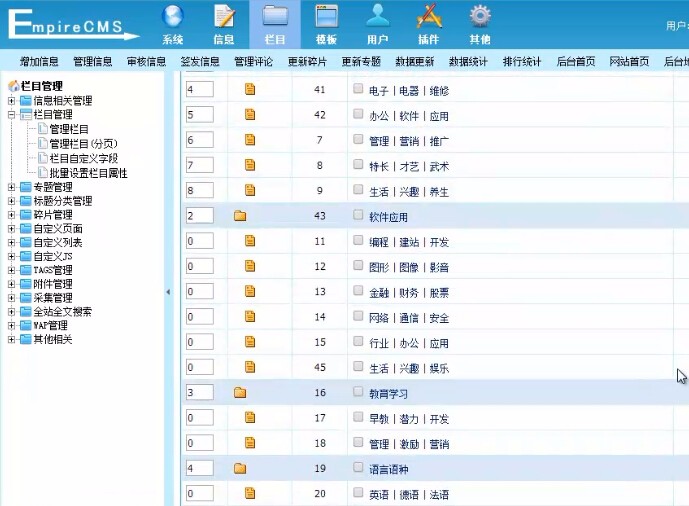Click file icon in row 生活|兴趣|养生
This screenshot has height=506, width=689.
click(x=250, y=190)
